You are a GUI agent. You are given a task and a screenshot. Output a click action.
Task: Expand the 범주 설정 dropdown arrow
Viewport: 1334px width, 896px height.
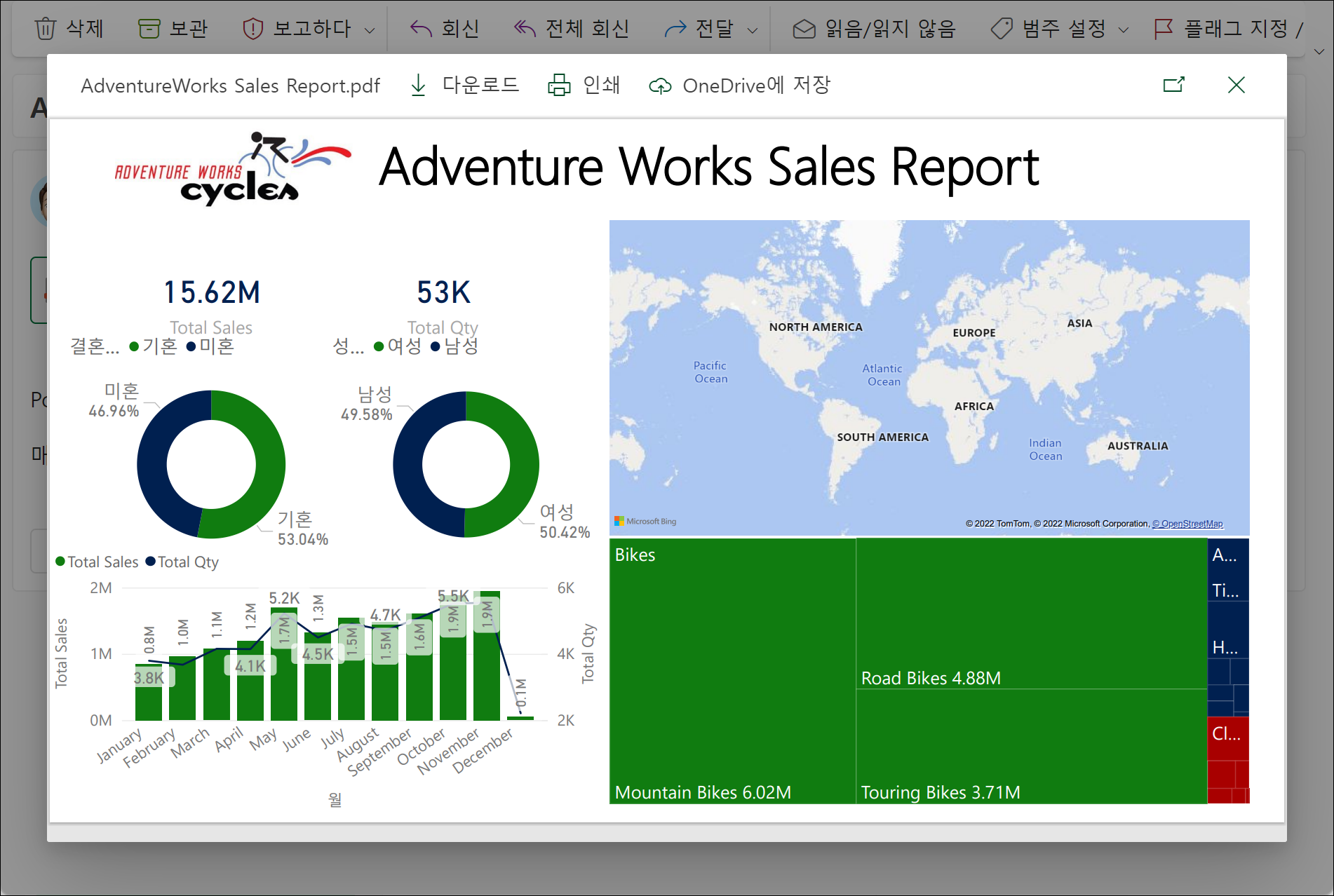(x=1124, y=30)
